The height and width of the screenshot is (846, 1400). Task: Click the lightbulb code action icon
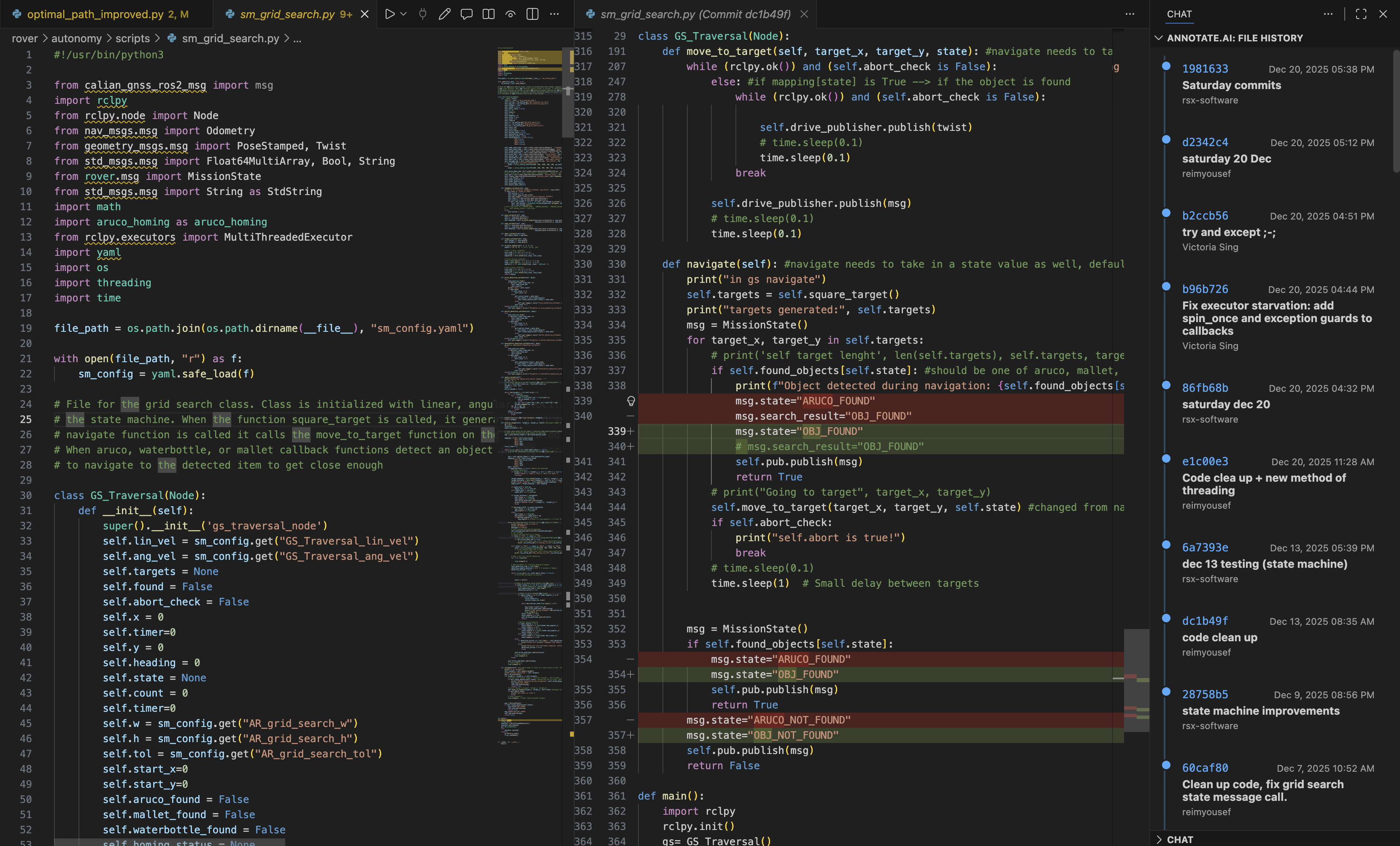pos(631,401)
